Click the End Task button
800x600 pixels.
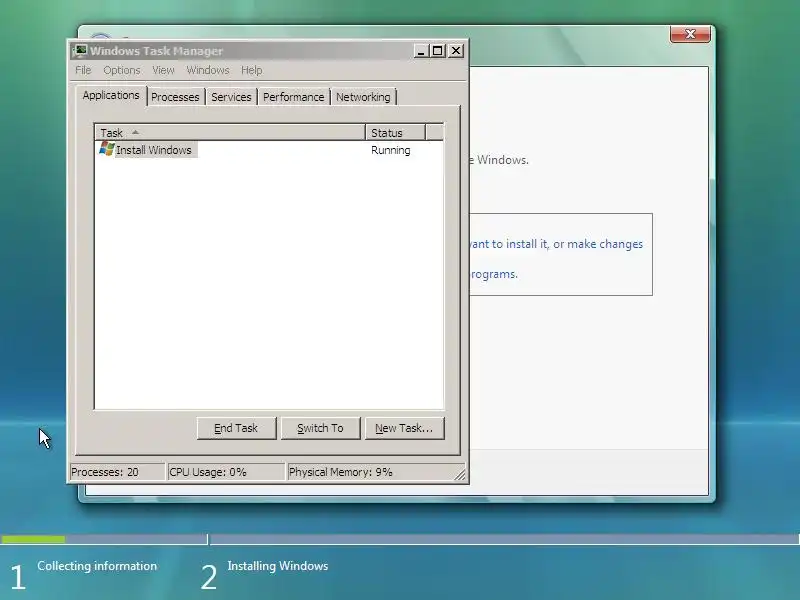(x=236, y=428)
